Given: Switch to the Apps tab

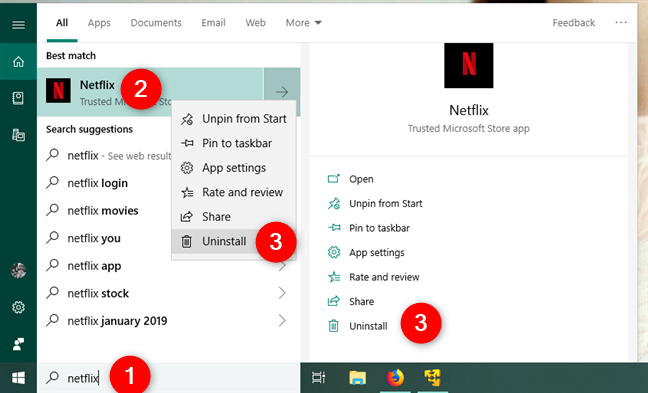Looking at the screenshot, I should 99,23.
